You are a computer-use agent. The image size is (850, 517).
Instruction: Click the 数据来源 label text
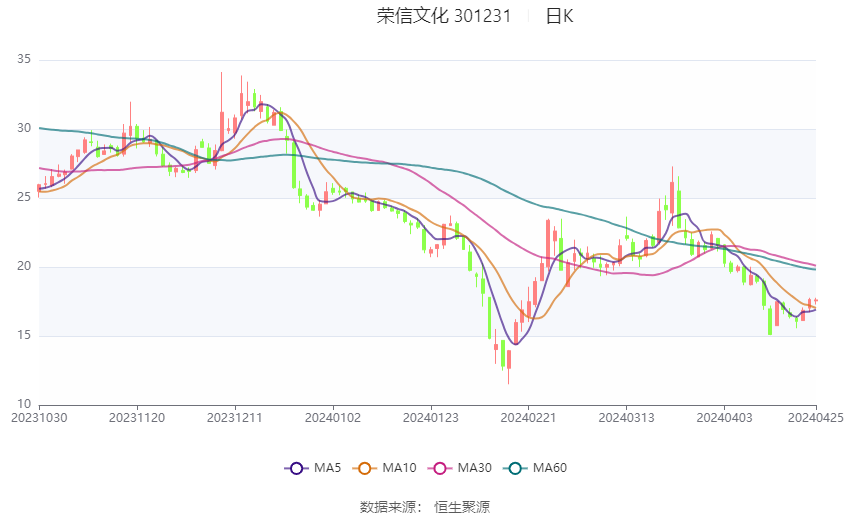point(388,507)
